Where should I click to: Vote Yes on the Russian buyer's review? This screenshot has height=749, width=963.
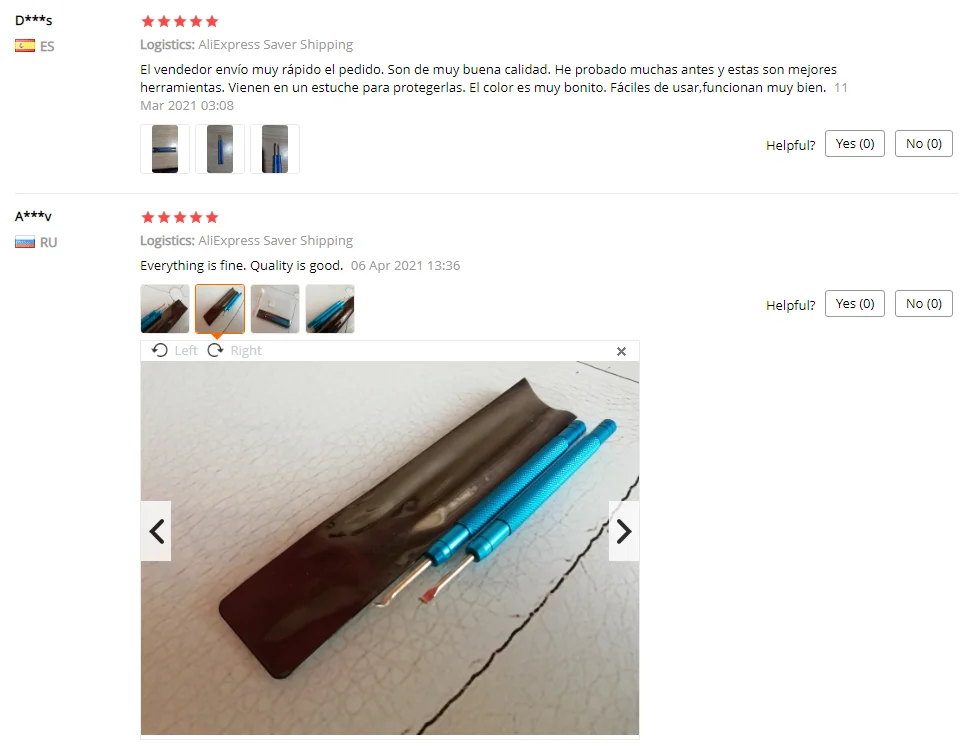coord(855,303)
